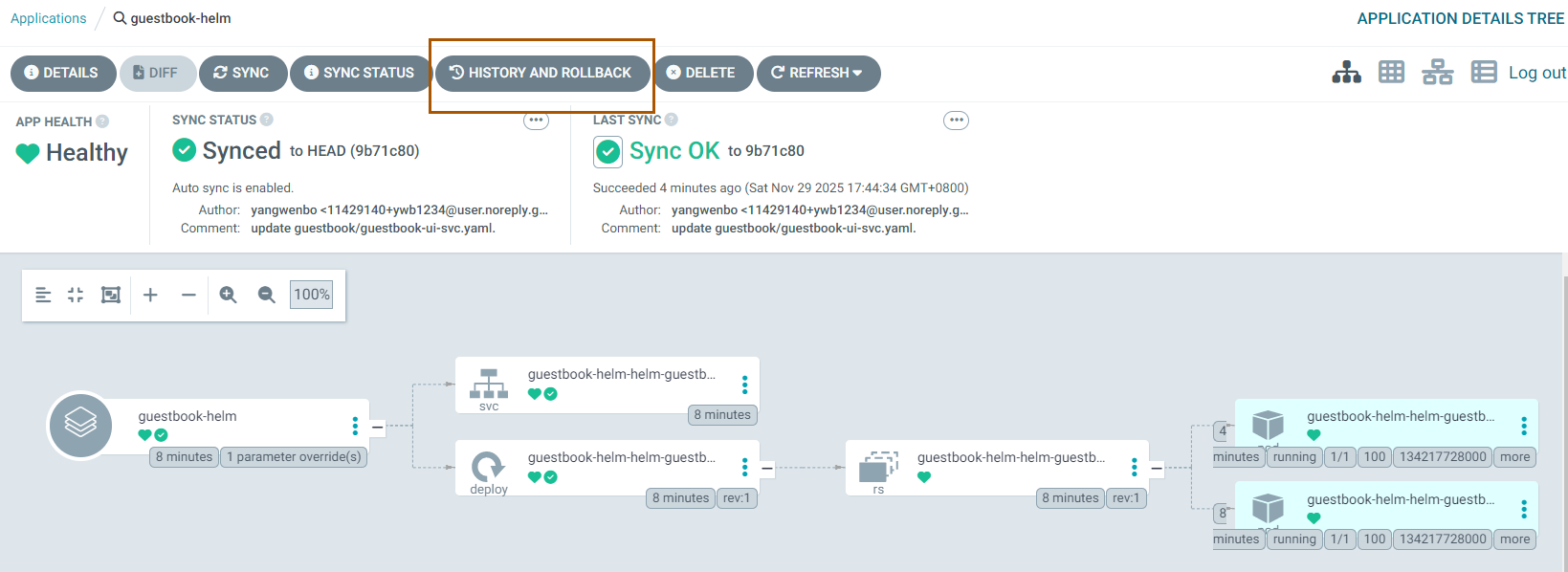The image size is (1568, 572).
Task: Click the help icon beside APP HEALTH
Action: (102, 121)
